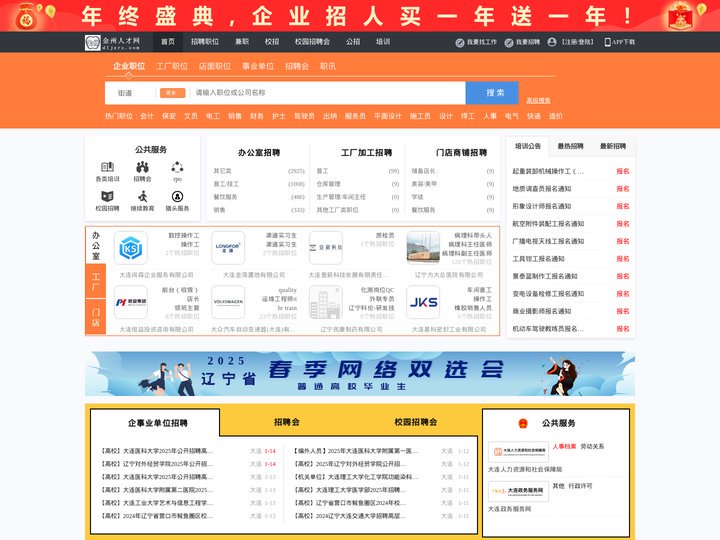Open the 商业摄影师报名通知 notice
Screen dimensions: 720x540
pyautogui.click(x=541, y=311)
